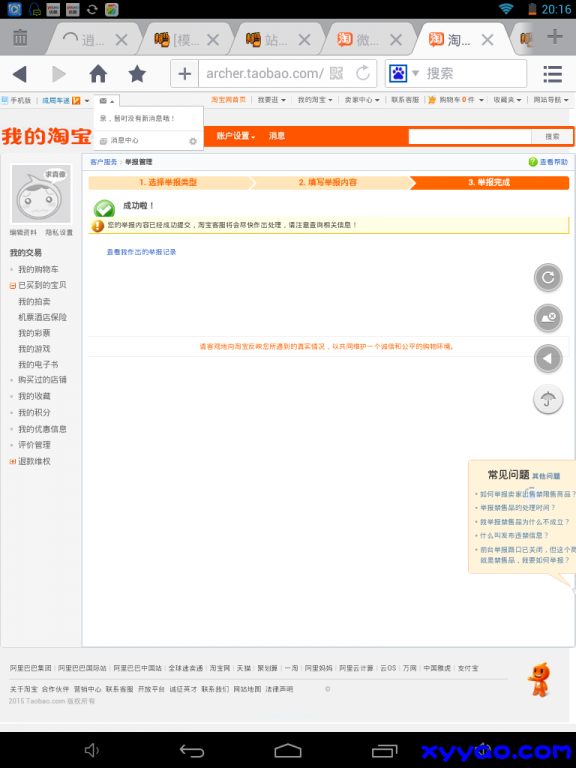This screenshot has height=768, width=576.
Task: Collapse the 已买到的宝贝 section
Action: 13,286
